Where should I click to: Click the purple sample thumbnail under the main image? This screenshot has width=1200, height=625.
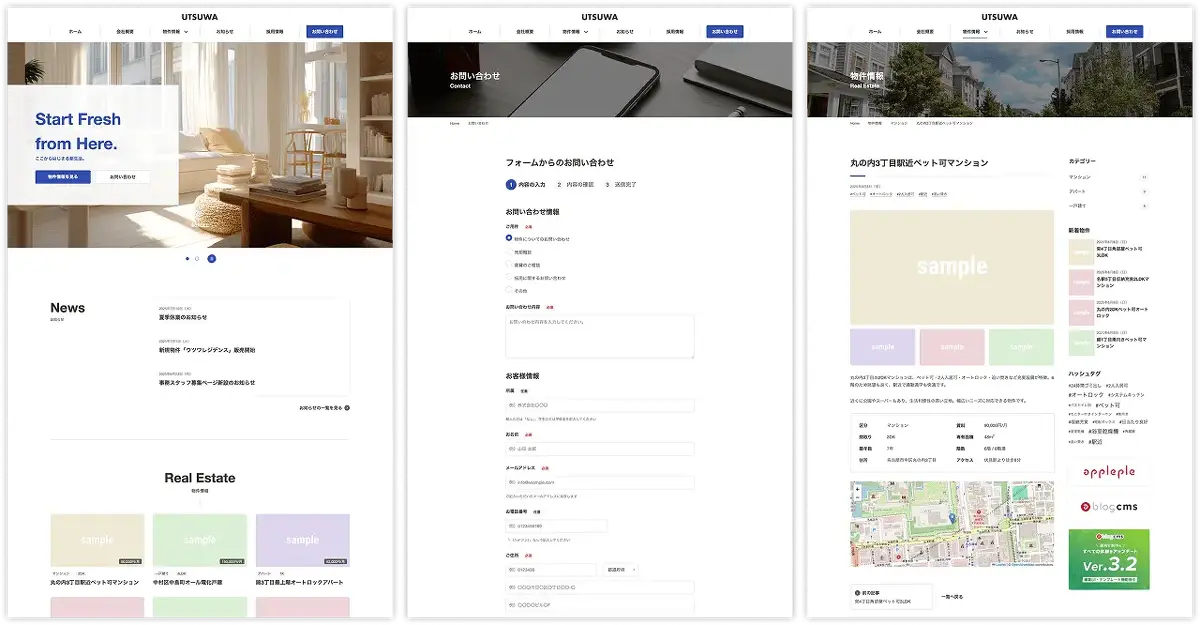coord(882,346)
